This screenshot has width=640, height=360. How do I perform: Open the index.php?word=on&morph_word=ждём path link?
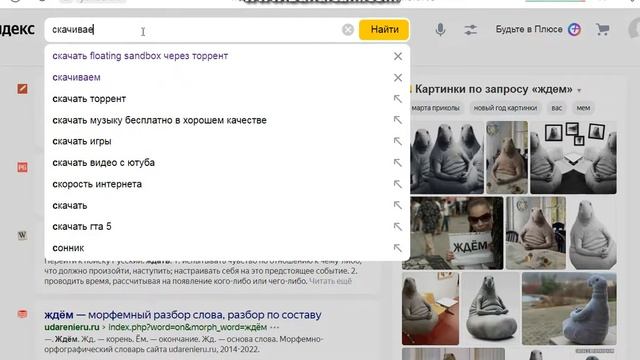(x=187, y=327)
